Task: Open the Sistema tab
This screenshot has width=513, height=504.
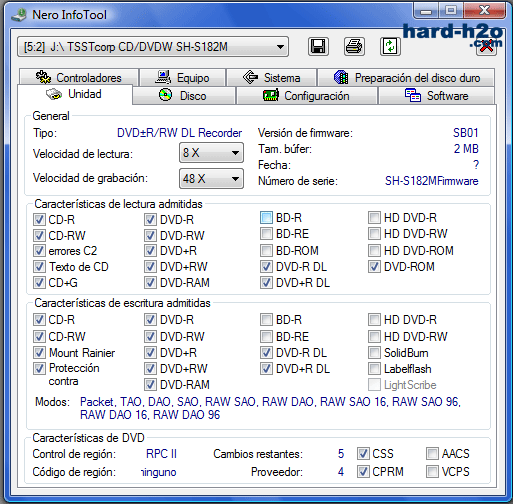Action: 271,77
